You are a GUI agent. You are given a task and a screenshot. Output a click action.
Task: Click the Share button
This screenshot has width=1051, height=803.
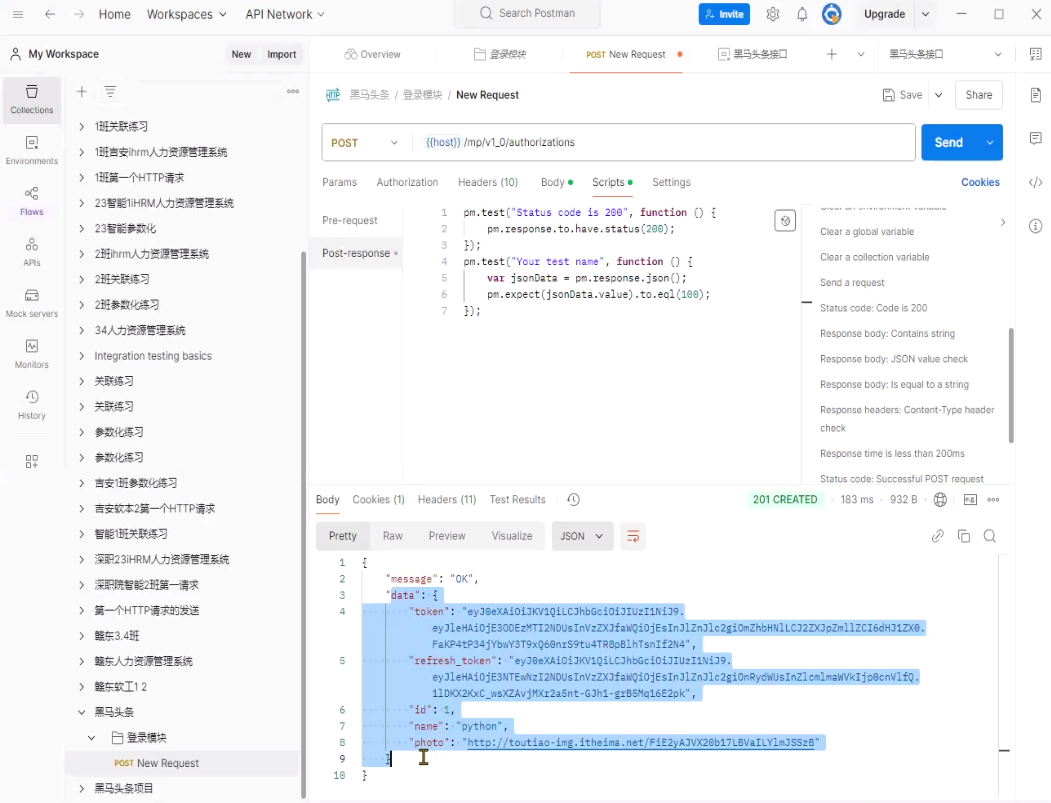point(979,95)
